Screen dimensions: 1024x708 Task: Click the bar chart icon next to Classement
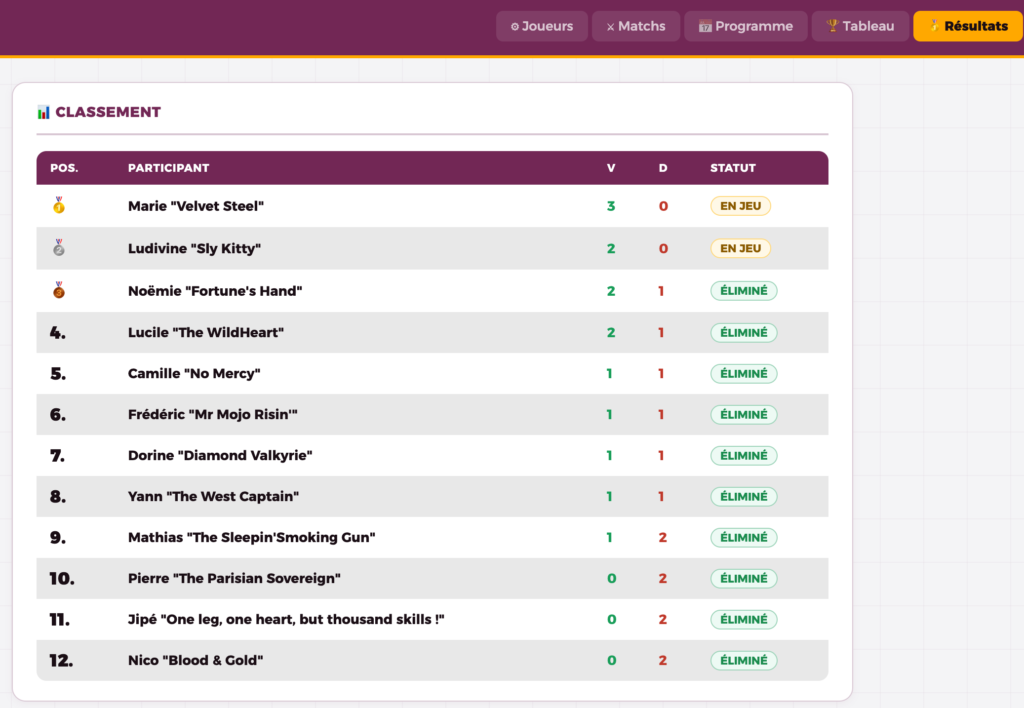click(44, 112)
